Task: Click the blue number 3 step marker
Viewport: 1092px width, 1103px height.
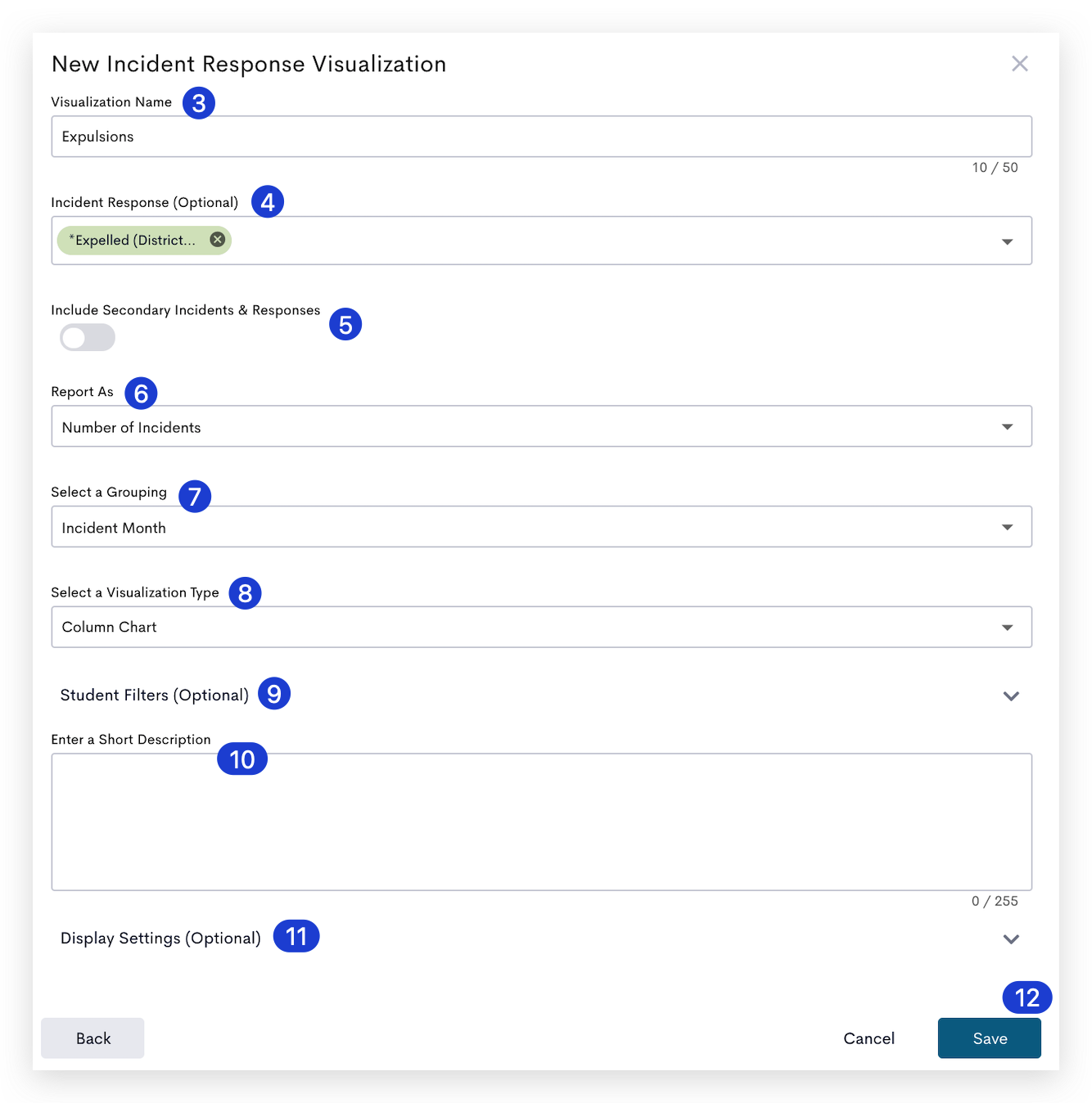Action: click(x=199, y=103)
